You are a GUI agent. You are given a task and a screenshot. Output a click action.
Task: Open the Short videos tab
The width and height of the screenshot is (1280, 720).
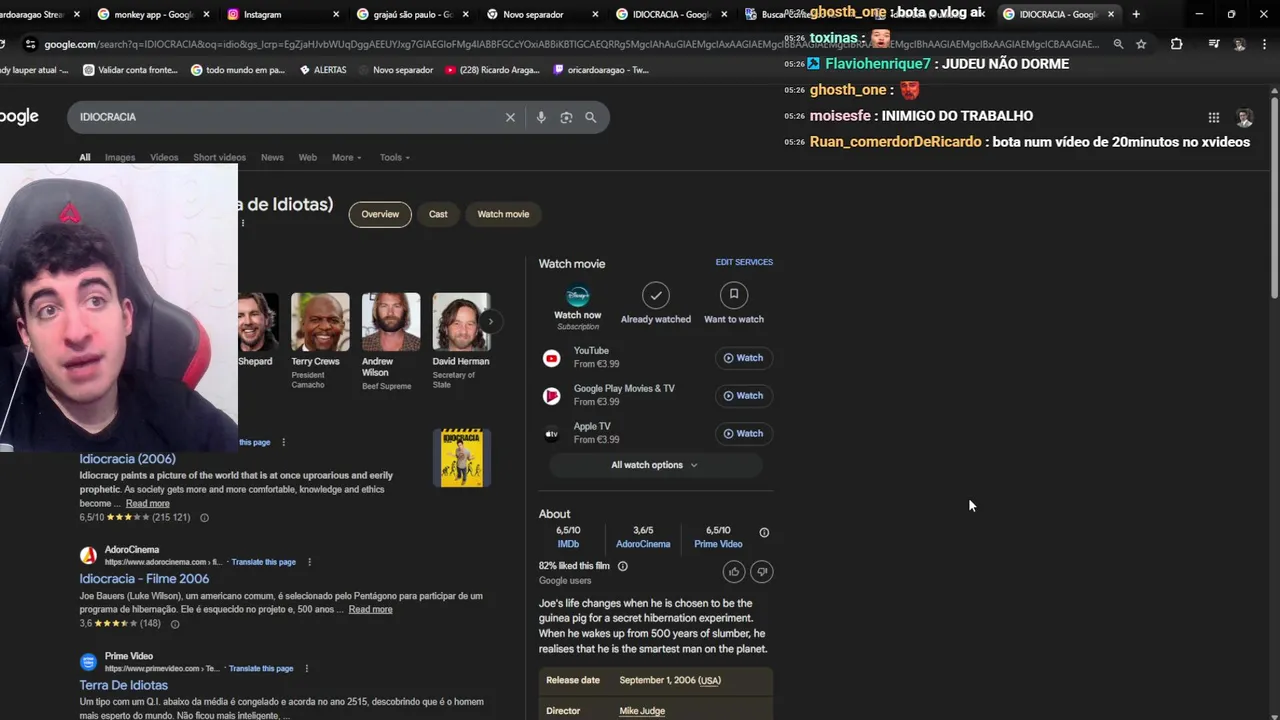coord(219,157)
